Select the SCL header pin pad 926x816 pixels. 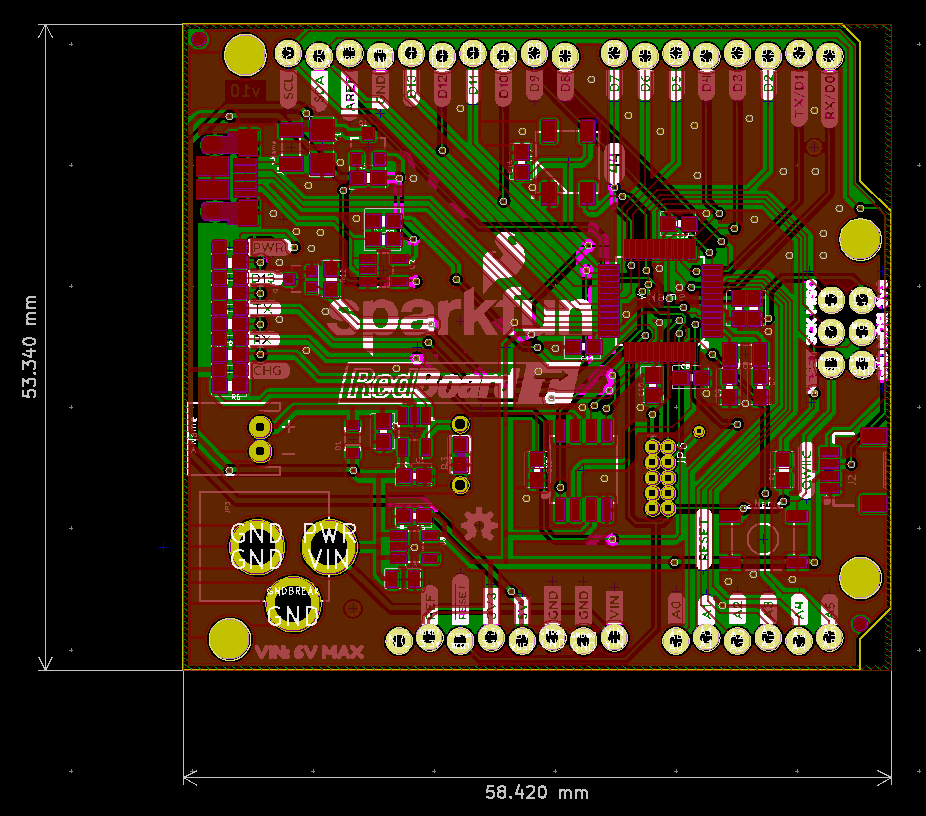[288, 54]
